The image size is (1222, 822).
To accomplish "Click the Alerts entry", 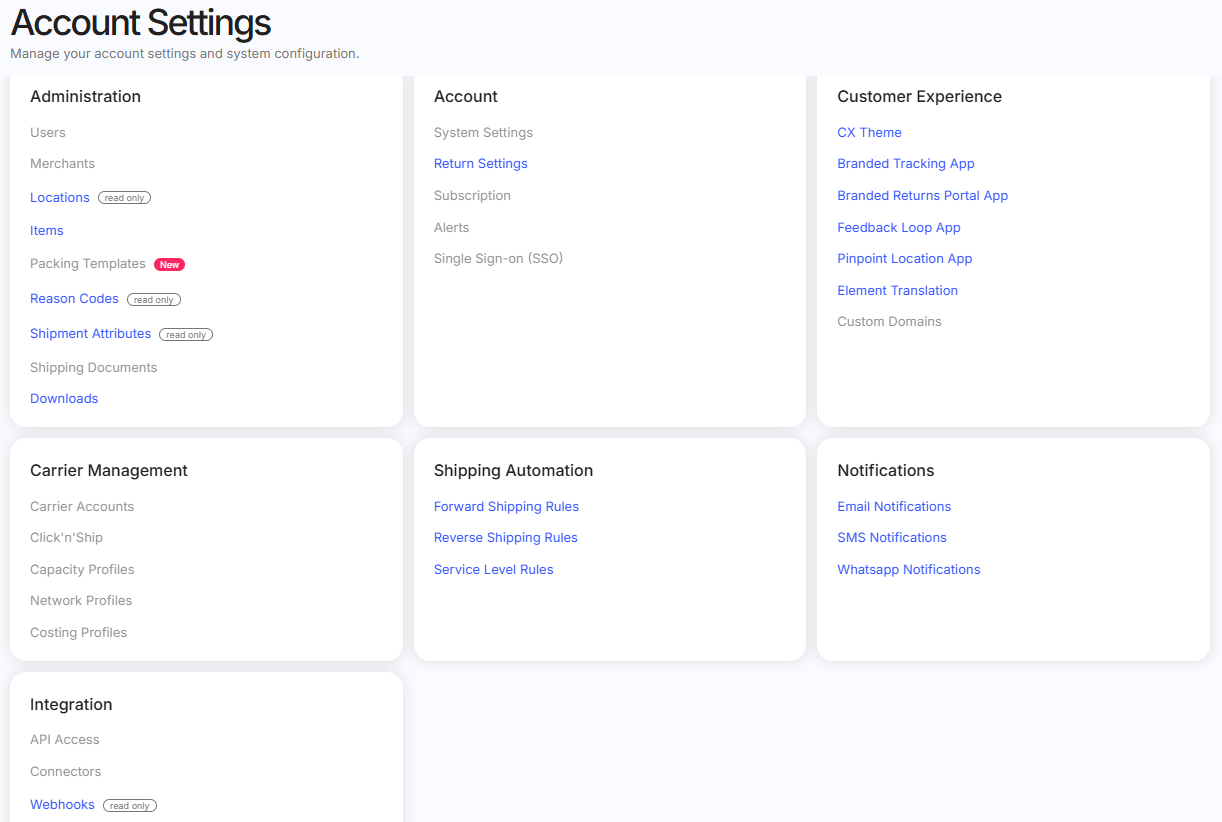I will pos(451,228).
